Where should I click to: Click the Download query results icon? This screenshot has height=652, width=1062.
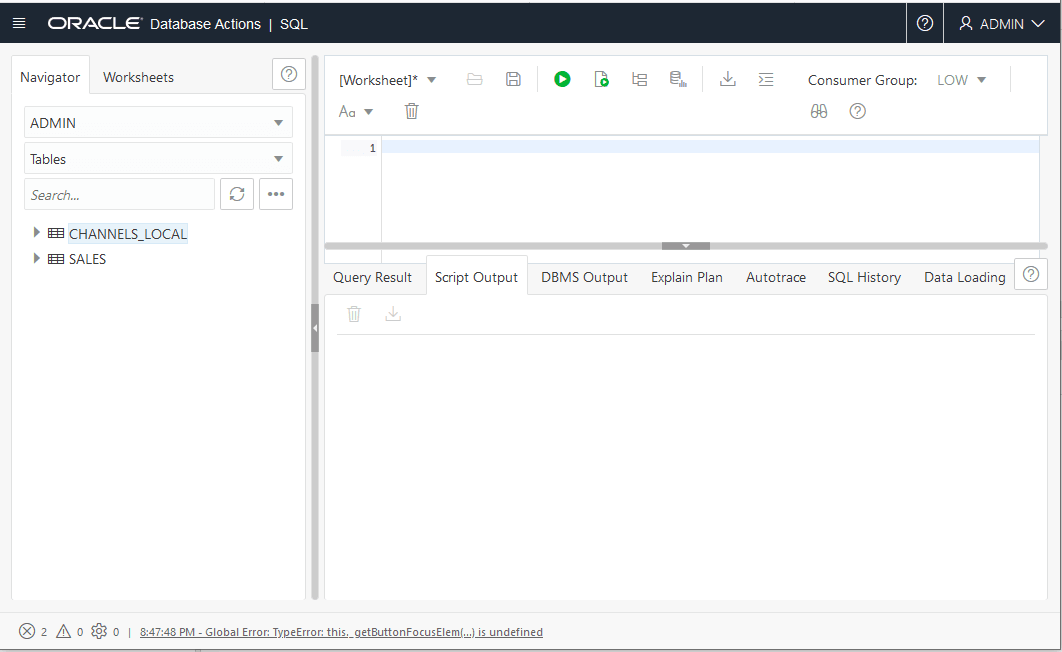(x=728, y=79)
